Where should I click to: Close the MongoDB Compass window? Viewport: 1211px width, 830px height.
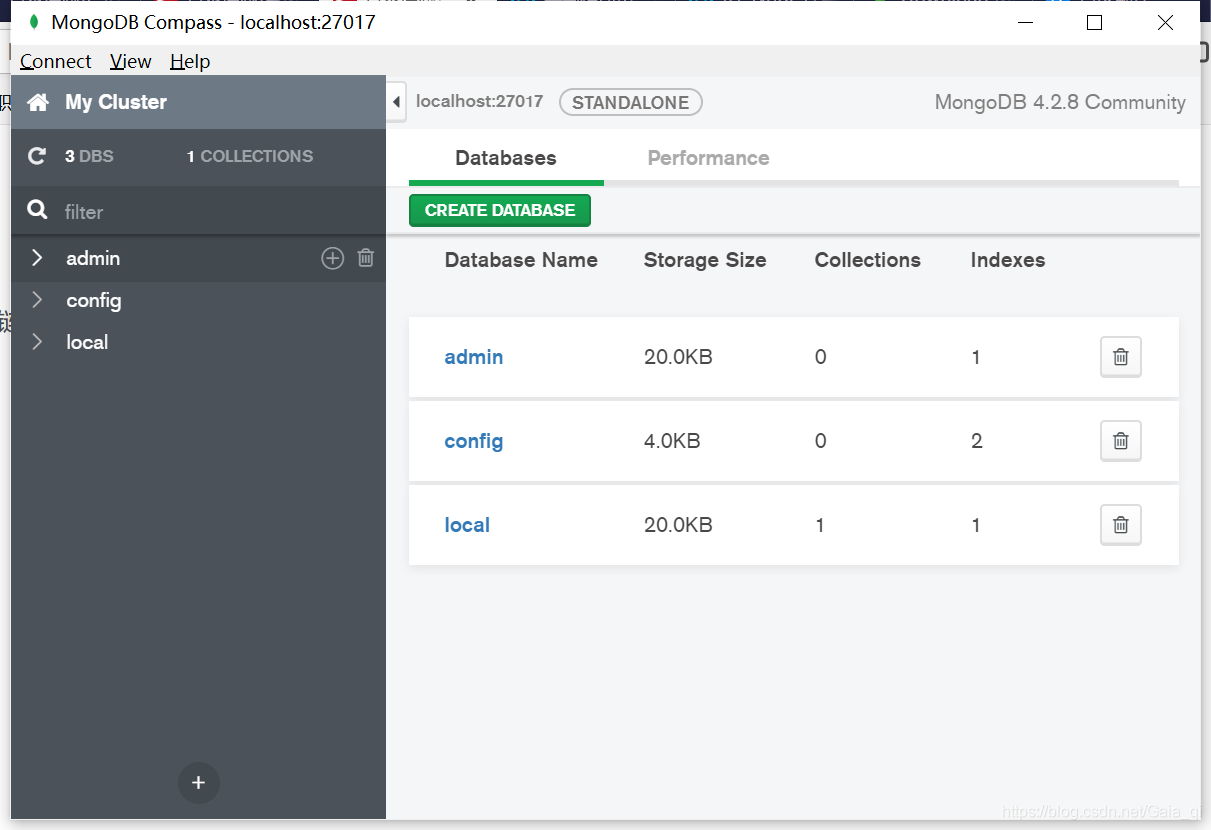point(1165,22)
